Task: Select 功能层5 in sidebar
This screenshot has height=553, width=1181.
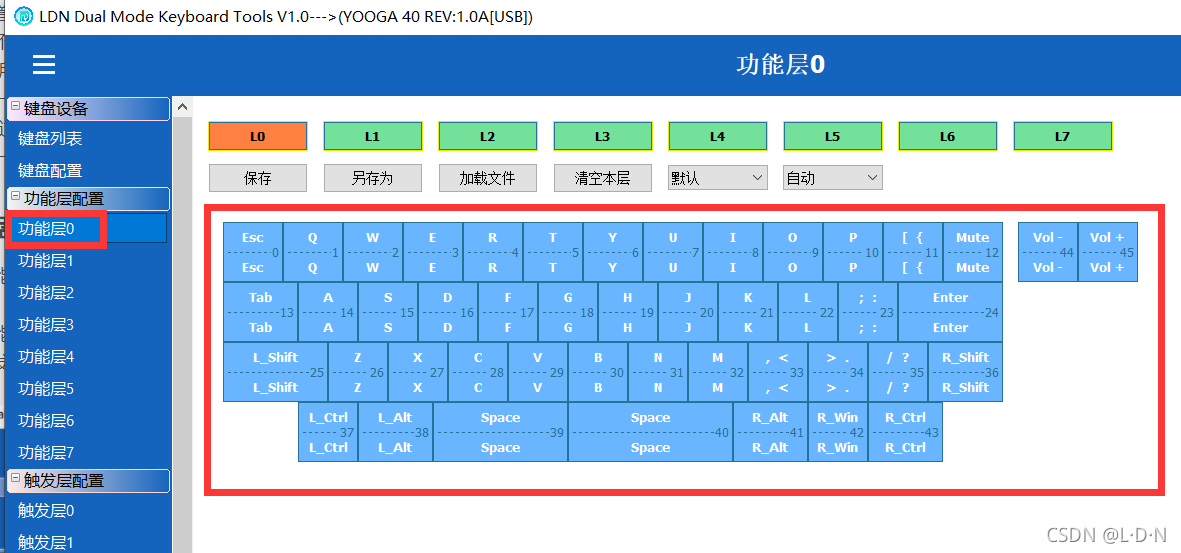Action: coord(46,389)
